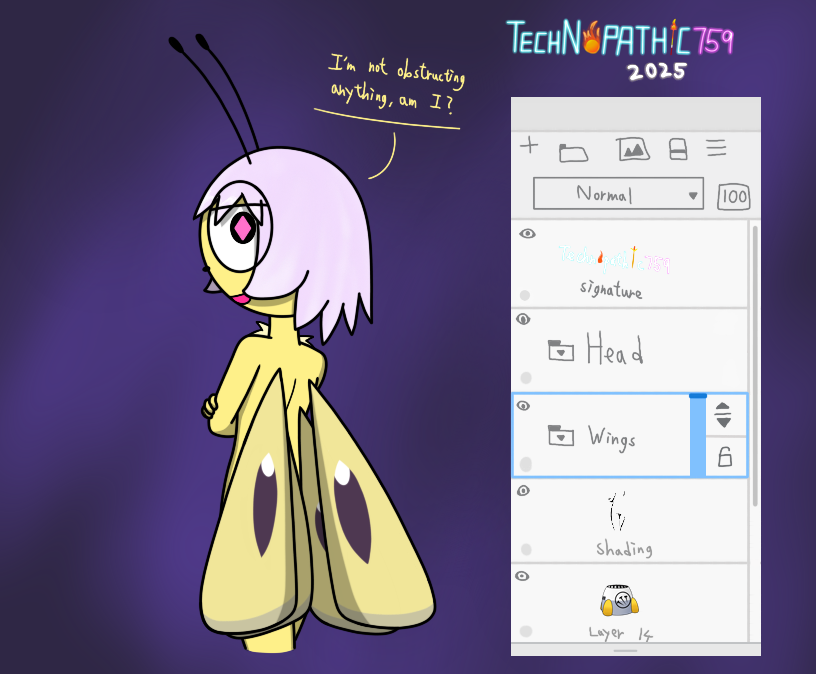Toggle the small circle on Head folder
Viewport: 816px width, 674px height.
point(526,377)
